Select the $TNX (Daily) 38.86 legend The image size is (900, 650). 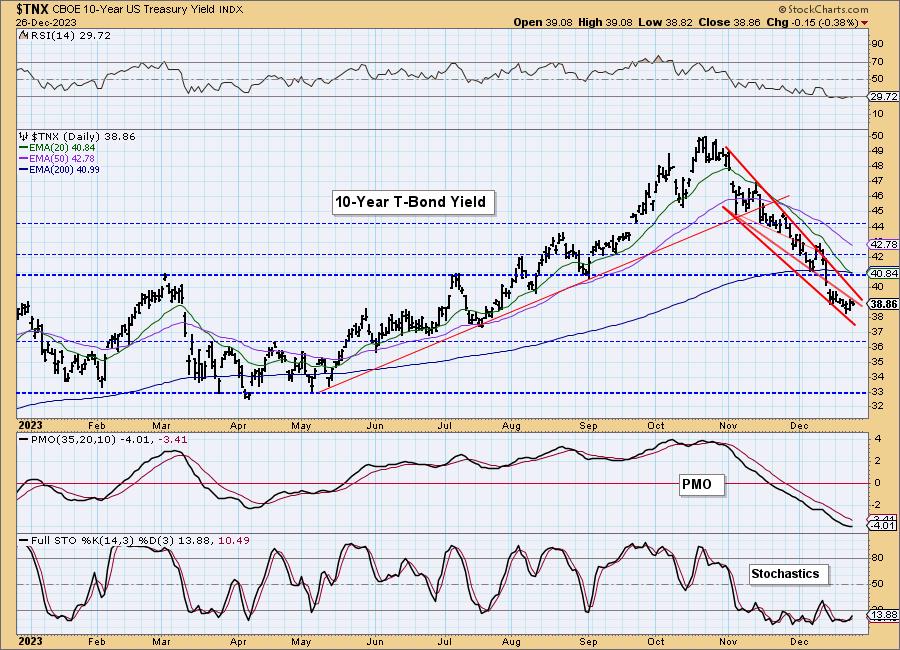point(83,136)
